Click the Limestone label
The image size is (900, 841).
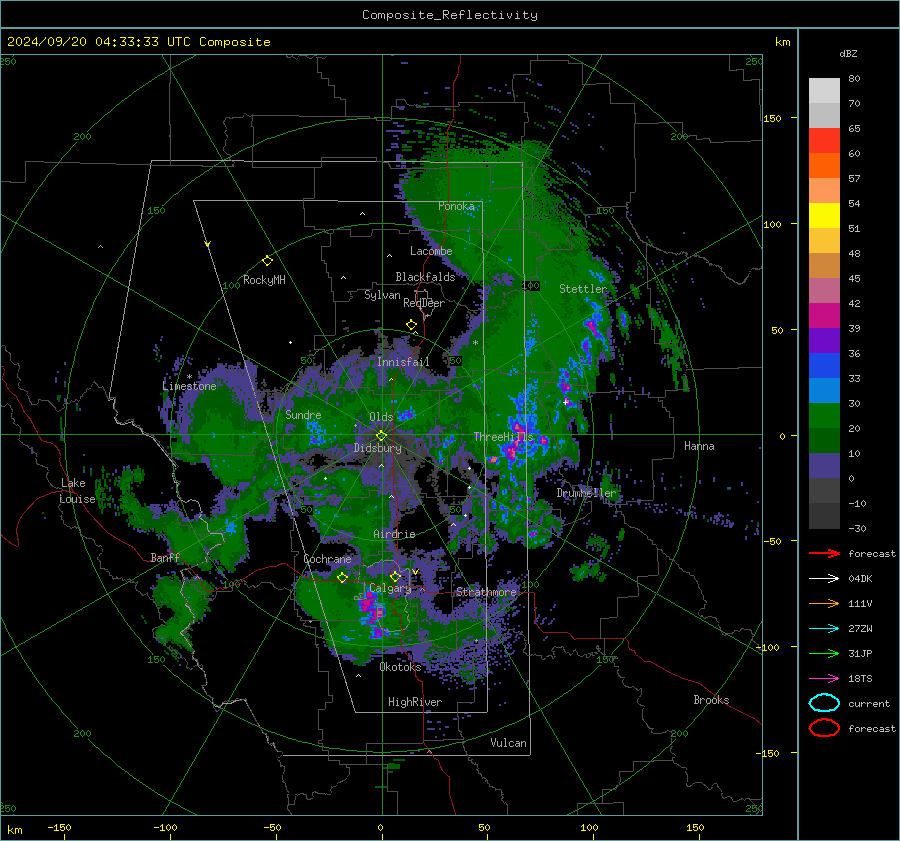point(189,386)
